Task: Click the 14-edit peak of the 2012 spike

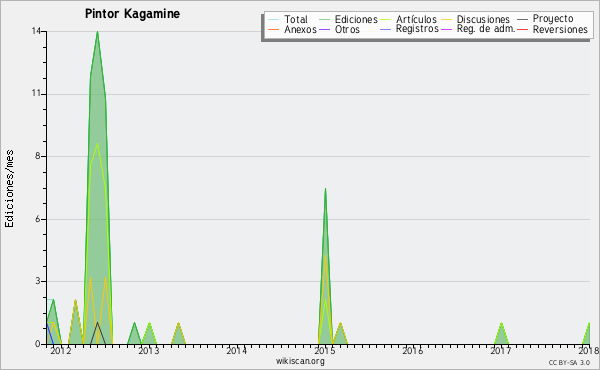Action: pos(98,32)
